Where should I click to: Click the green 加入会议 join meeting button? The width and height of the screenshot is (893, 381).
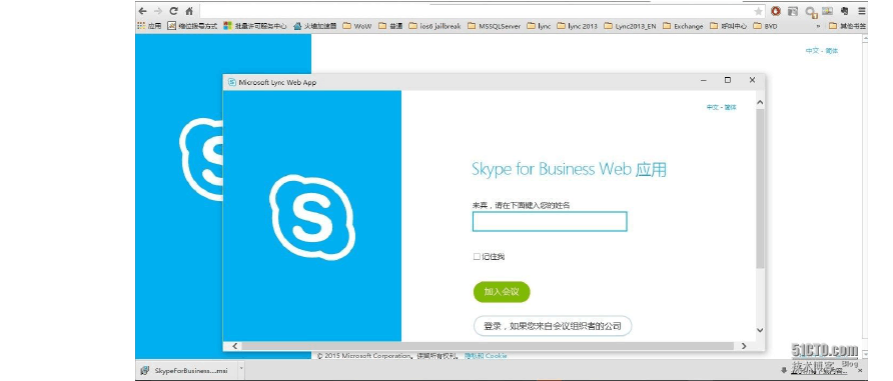point(502,292)
